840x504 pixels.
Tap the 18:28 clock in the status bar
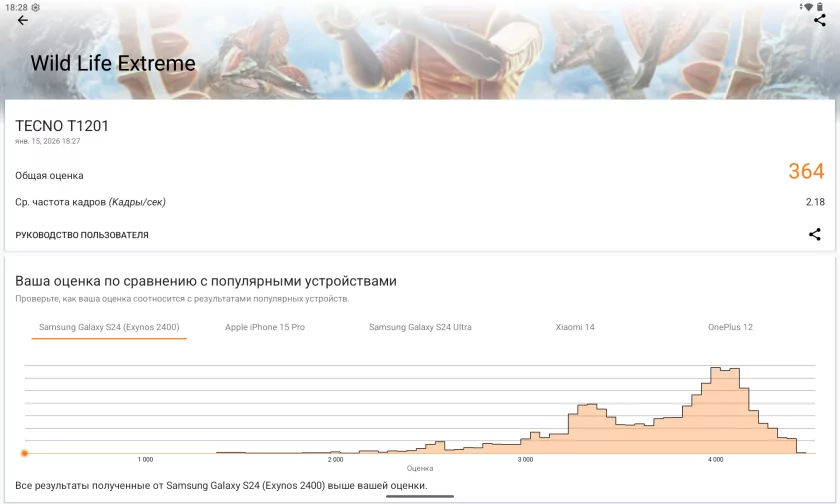point(16,7)
